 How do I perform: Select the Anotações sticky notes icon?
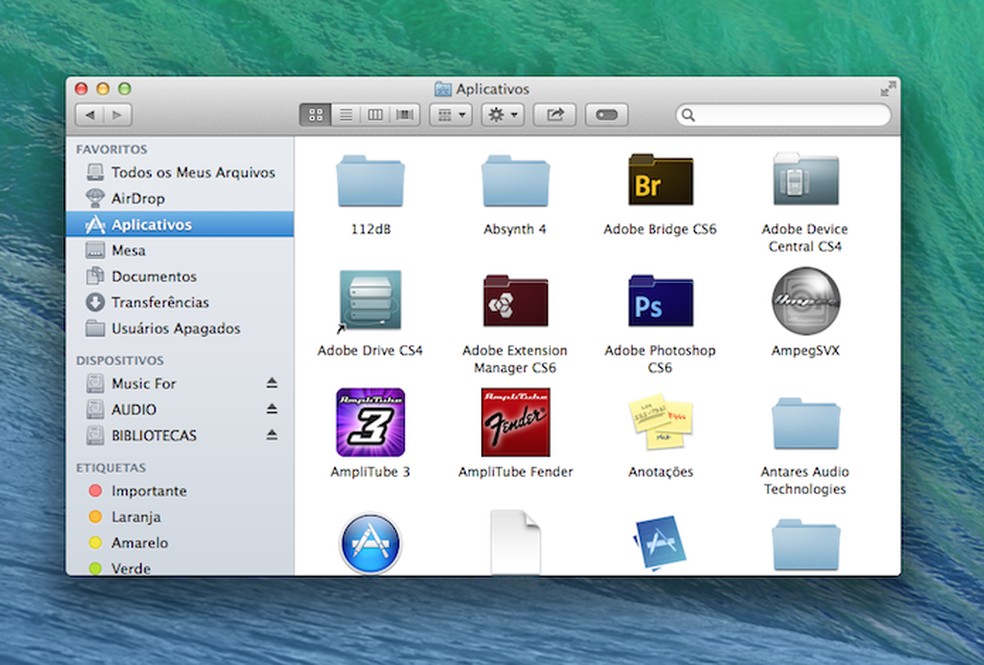660,422
